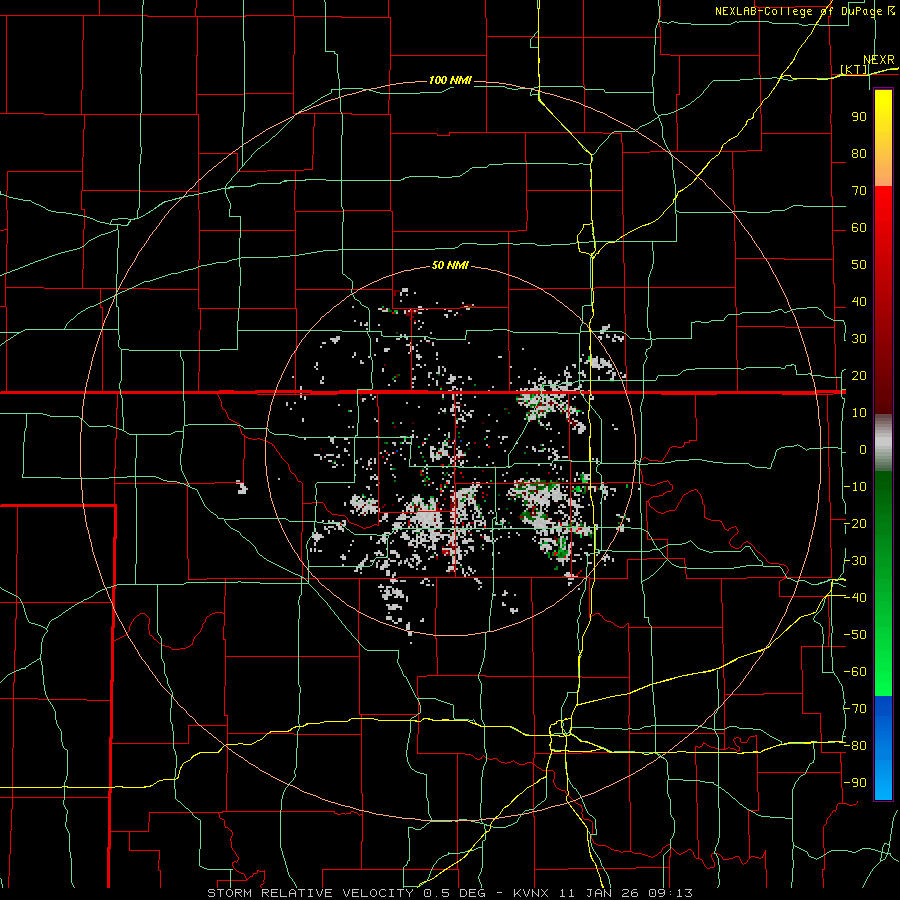The image size is (900, 900).
Task: Pick the red segment of the velocity color bar
Action: pyautogui.click(x=883, y=300)
